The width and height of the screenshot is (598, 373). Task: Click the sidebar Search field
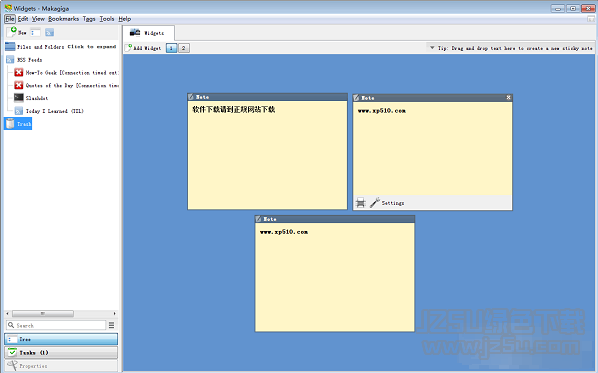point(56,325)
